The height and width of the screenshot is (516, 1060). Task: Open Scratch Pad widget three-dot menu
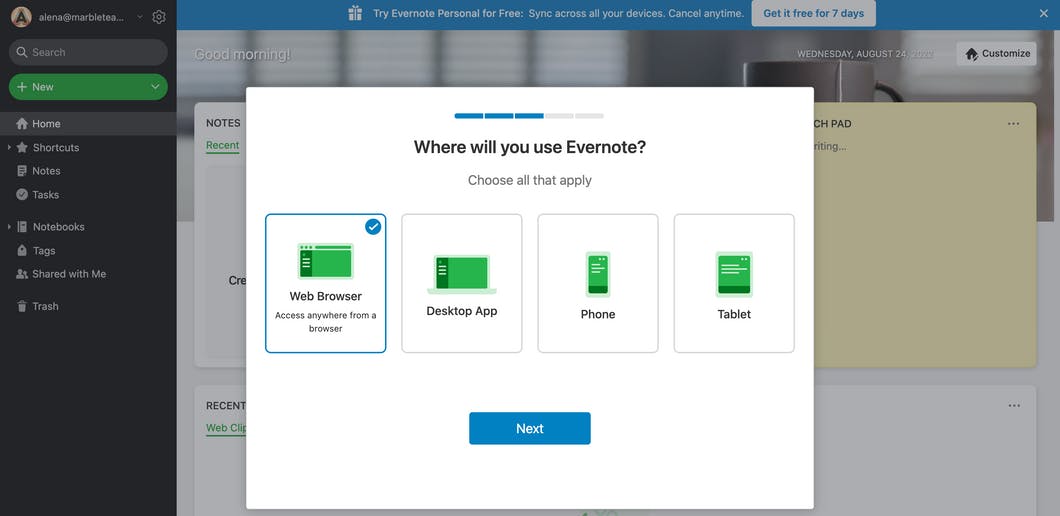click(x=1013, y=124)
